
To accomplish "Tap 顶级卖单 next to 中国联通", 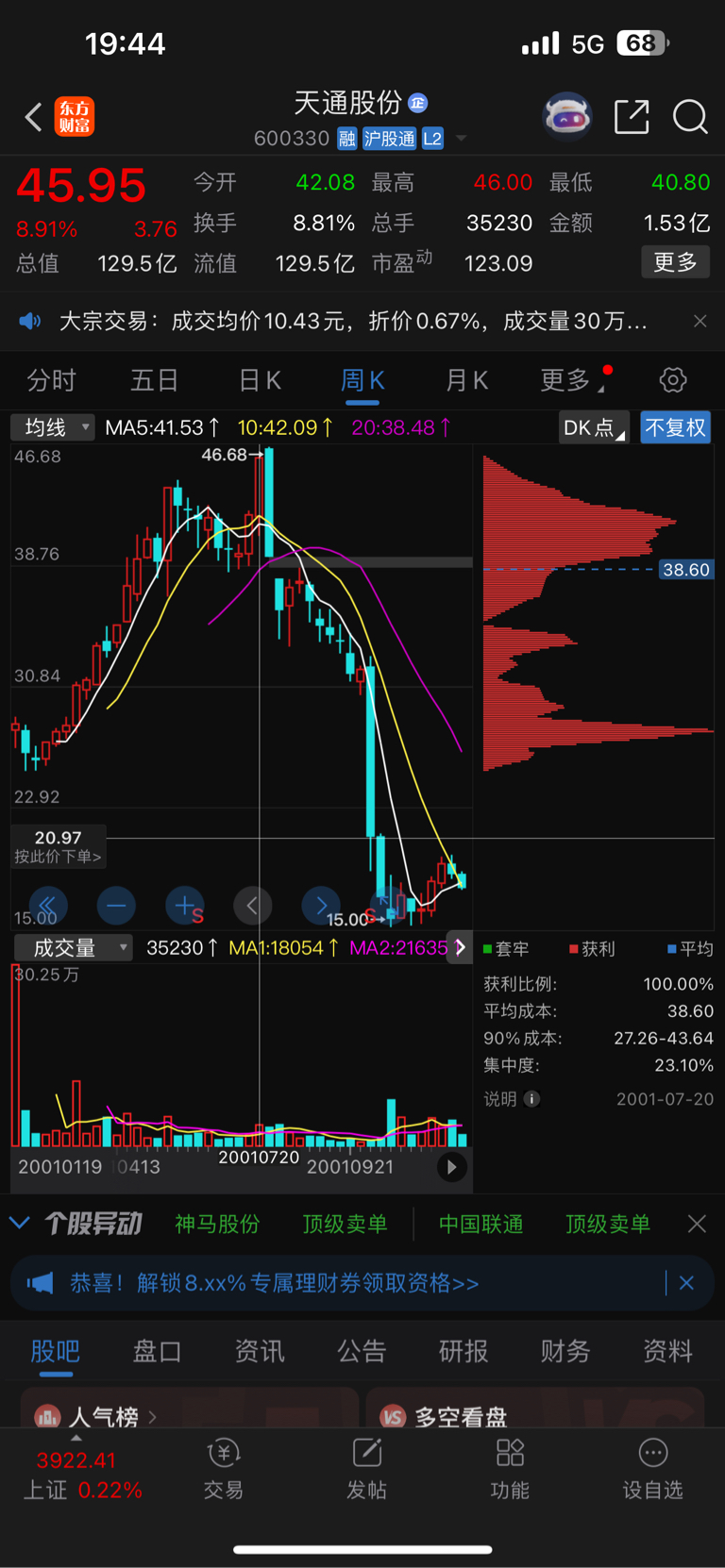I will pos(608,1224).
